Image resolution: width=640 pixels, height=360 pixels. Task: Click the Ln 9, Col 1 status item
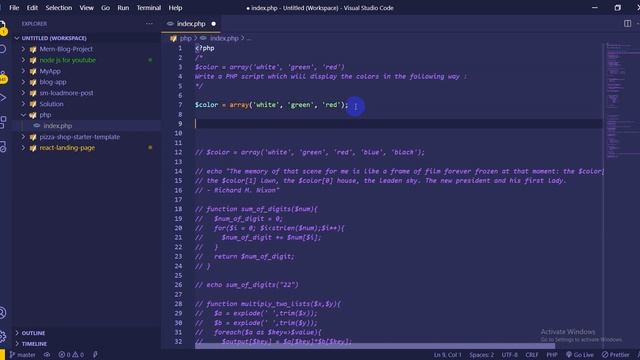click(447, 355)
